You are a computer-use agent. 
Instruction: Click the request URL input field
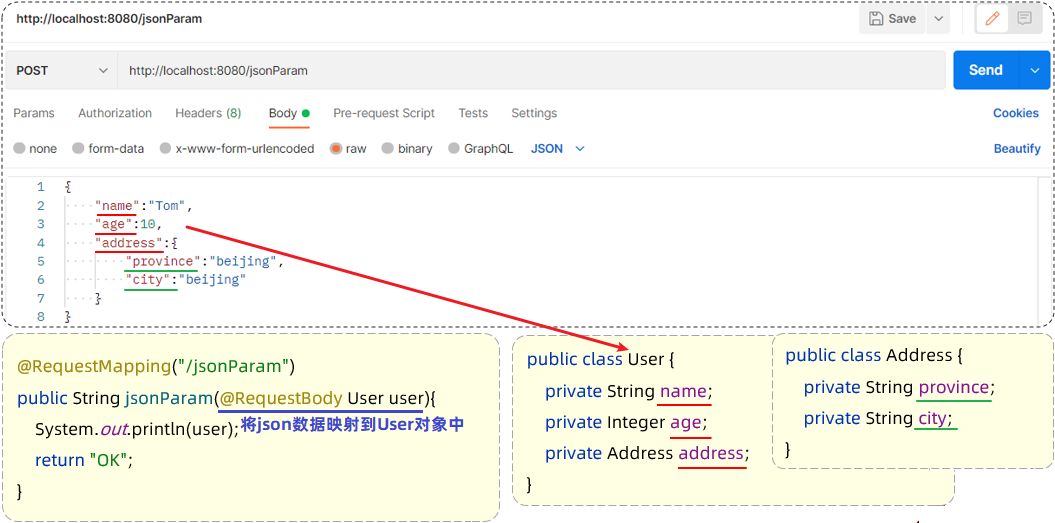pyautogui.click(x=530, y=71)
